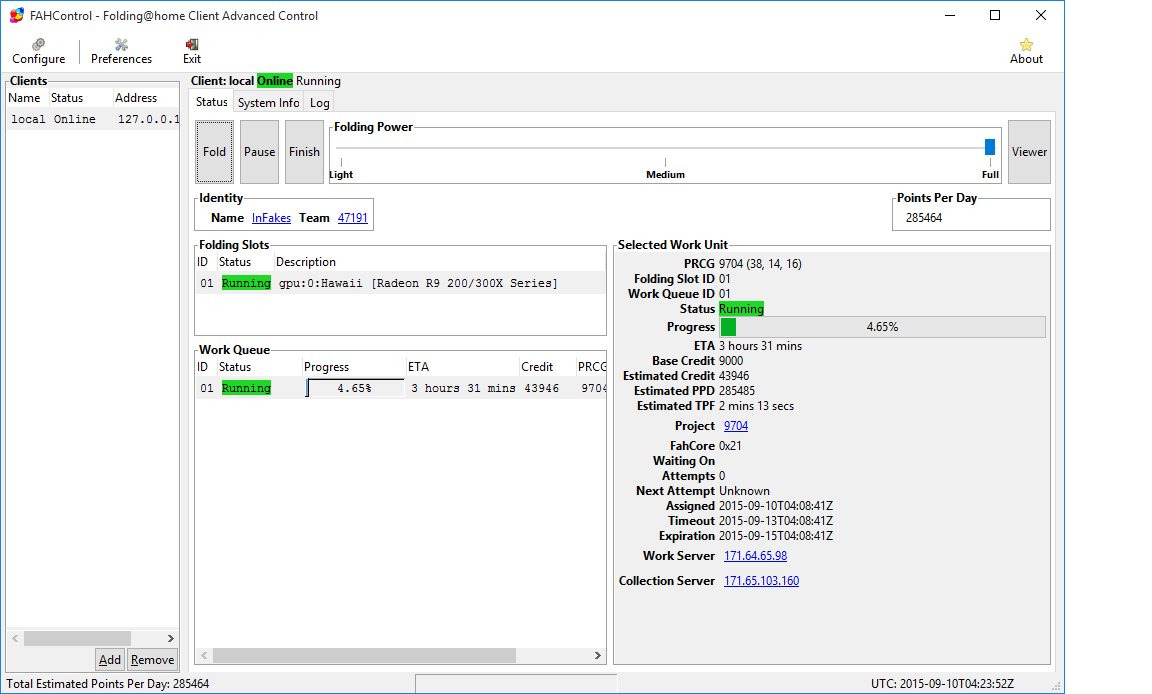Viewport: 1152px width, 694px height.
Task: Click Work Queue horizontal scrollbar thumb
Action: (x=364, y=656)
